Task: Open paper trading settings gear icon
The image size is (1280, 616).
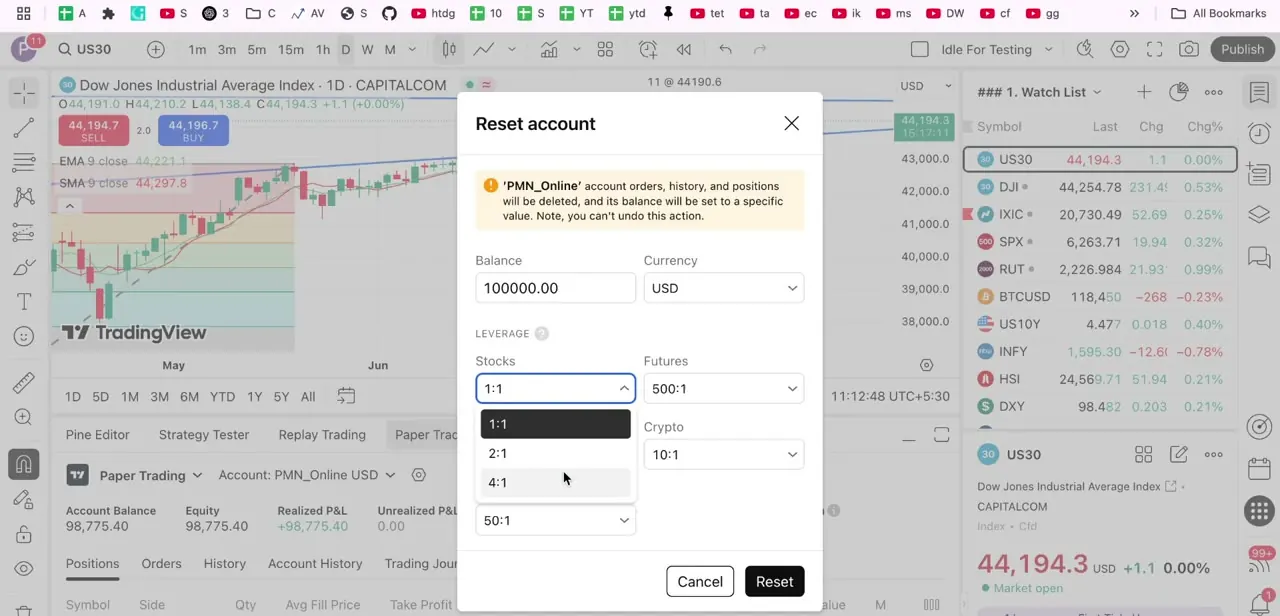Action: [419, 475]
